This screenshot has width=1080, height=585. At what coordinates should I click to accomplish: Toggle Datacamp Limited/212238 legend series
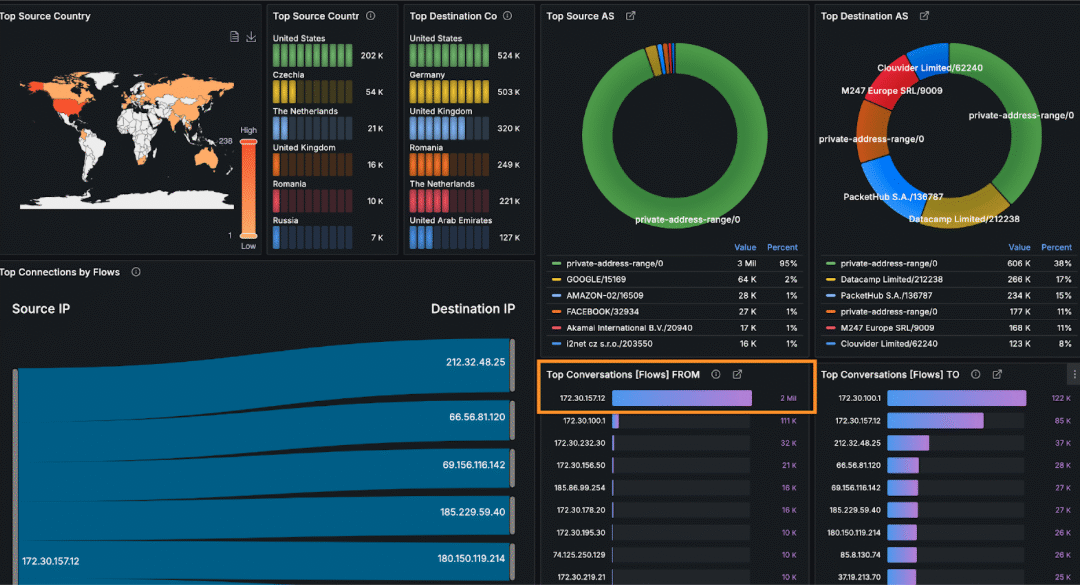coord(890,279)
